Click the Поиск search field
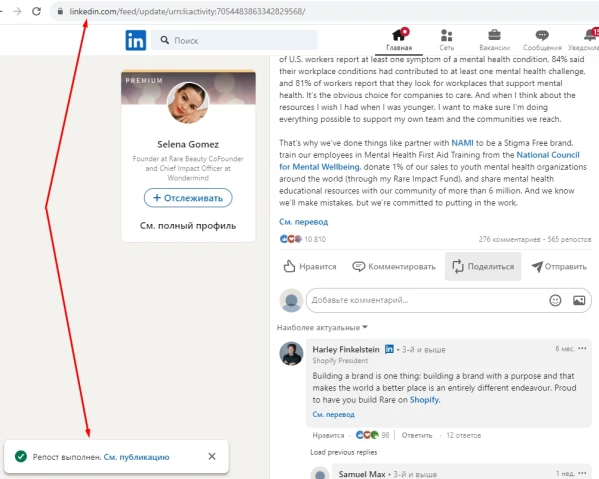The image size is (599, 479). (x=234, y=40)
